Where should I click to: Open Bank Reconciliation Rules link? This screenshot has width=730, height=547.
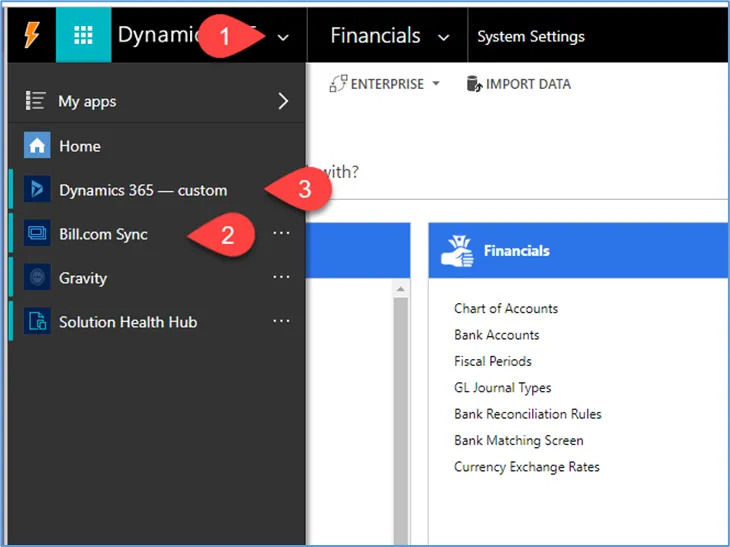pos(528,414)
